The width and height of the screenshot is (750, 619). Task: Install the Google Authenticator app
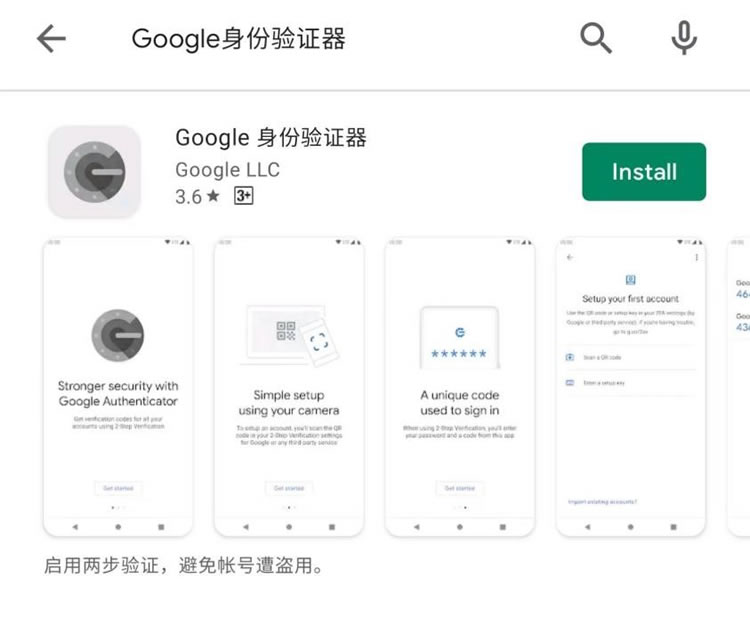(644, 172)
